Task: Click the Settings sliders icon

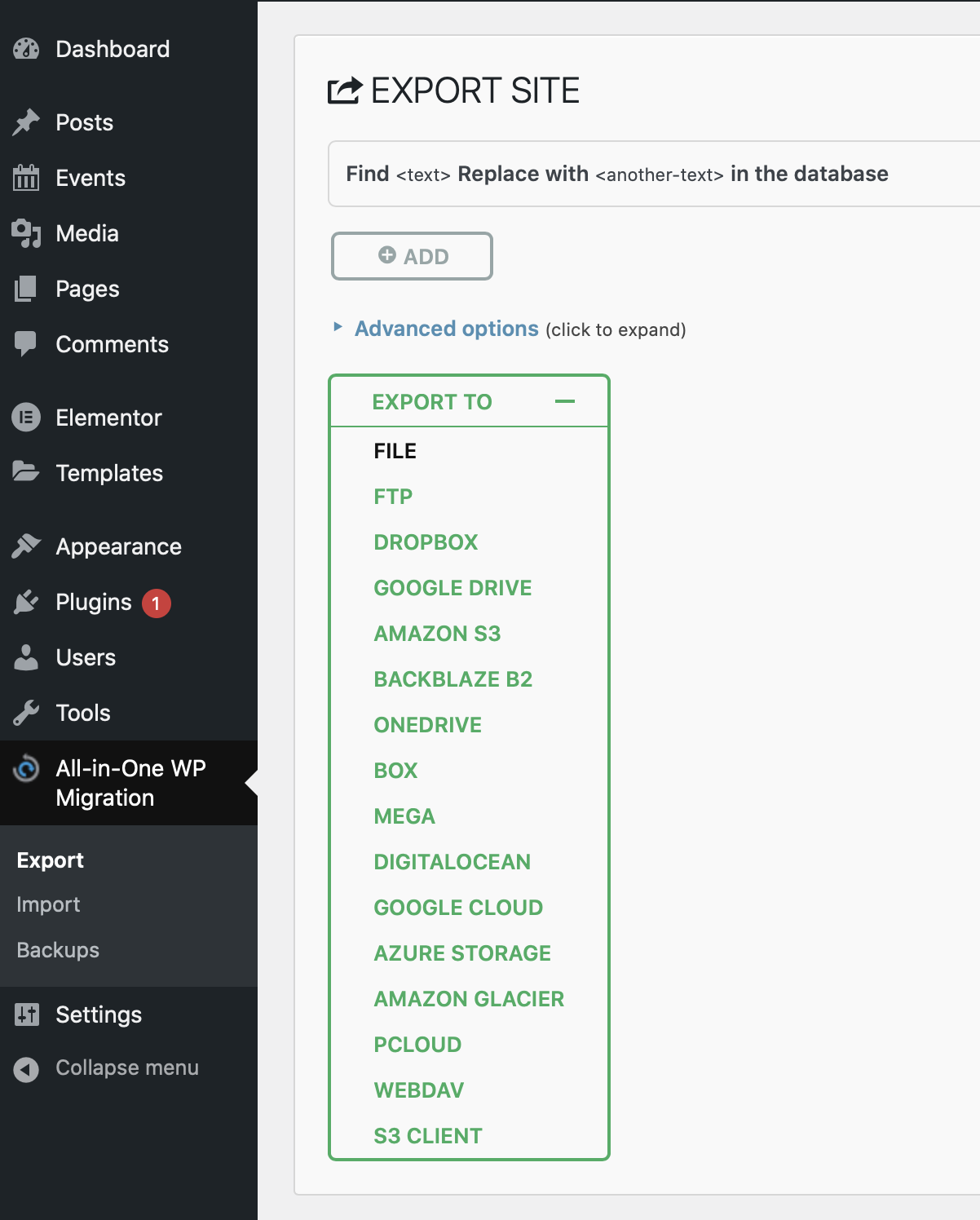Action: [26, 1014]
